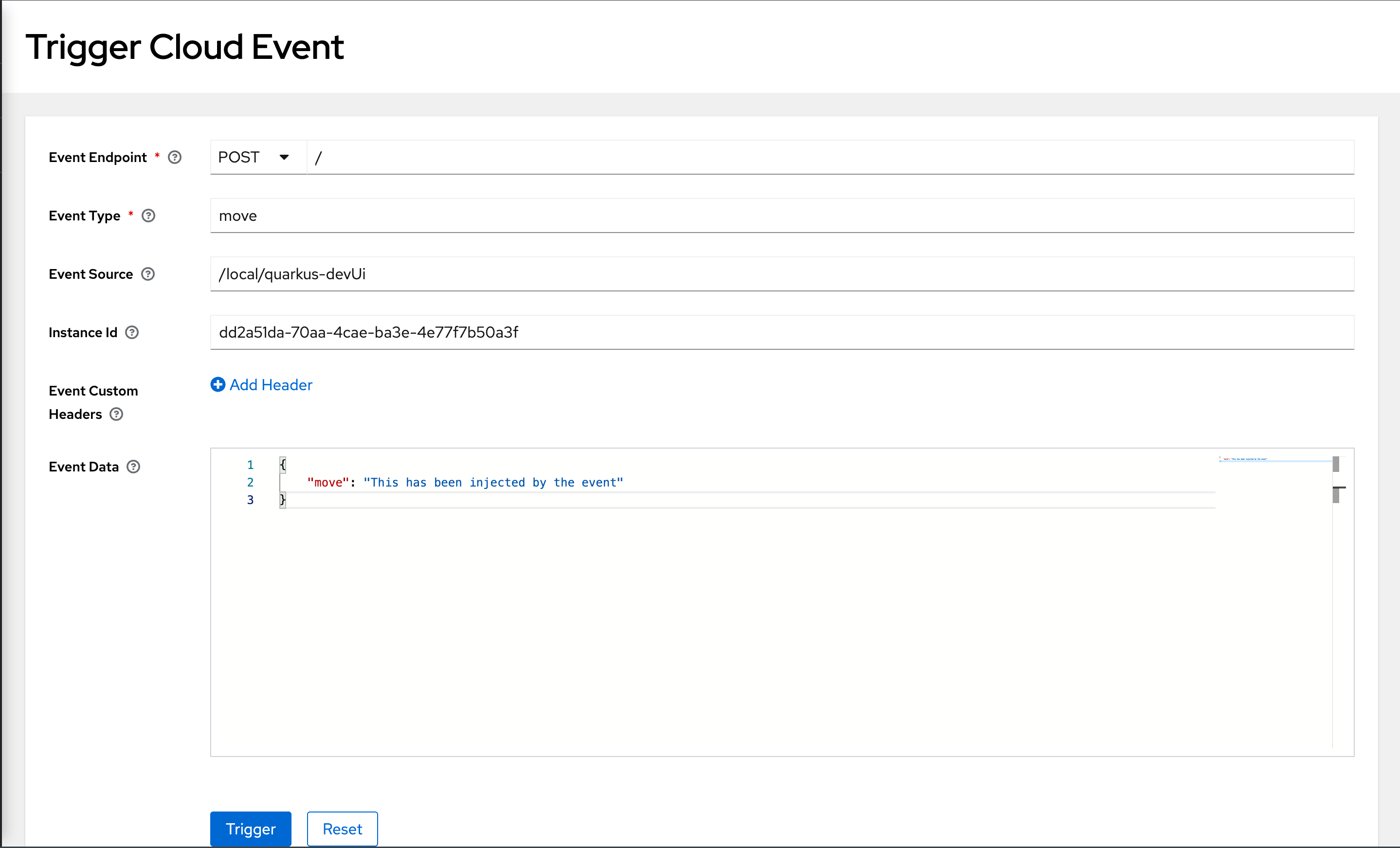Open help tooltip for Event Endpoint
1400x848 pixels.
point(174,157)
